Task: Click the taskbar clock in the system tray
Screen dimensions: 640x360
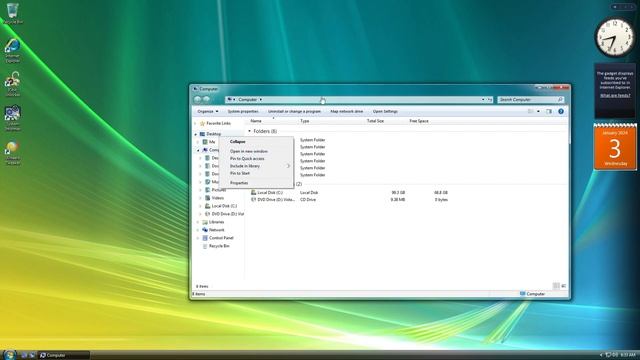Action: tap(627, 355)
